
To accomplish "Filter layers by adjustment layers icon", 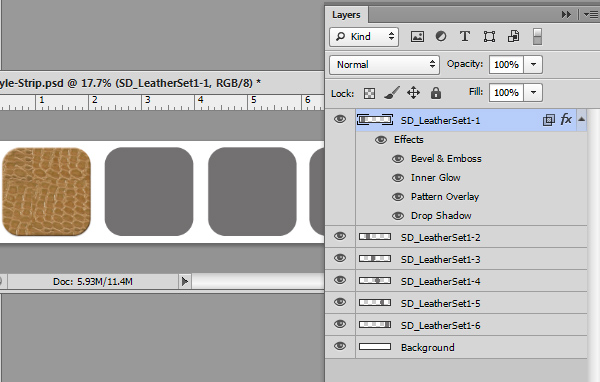I will click(x=441, y=36).
